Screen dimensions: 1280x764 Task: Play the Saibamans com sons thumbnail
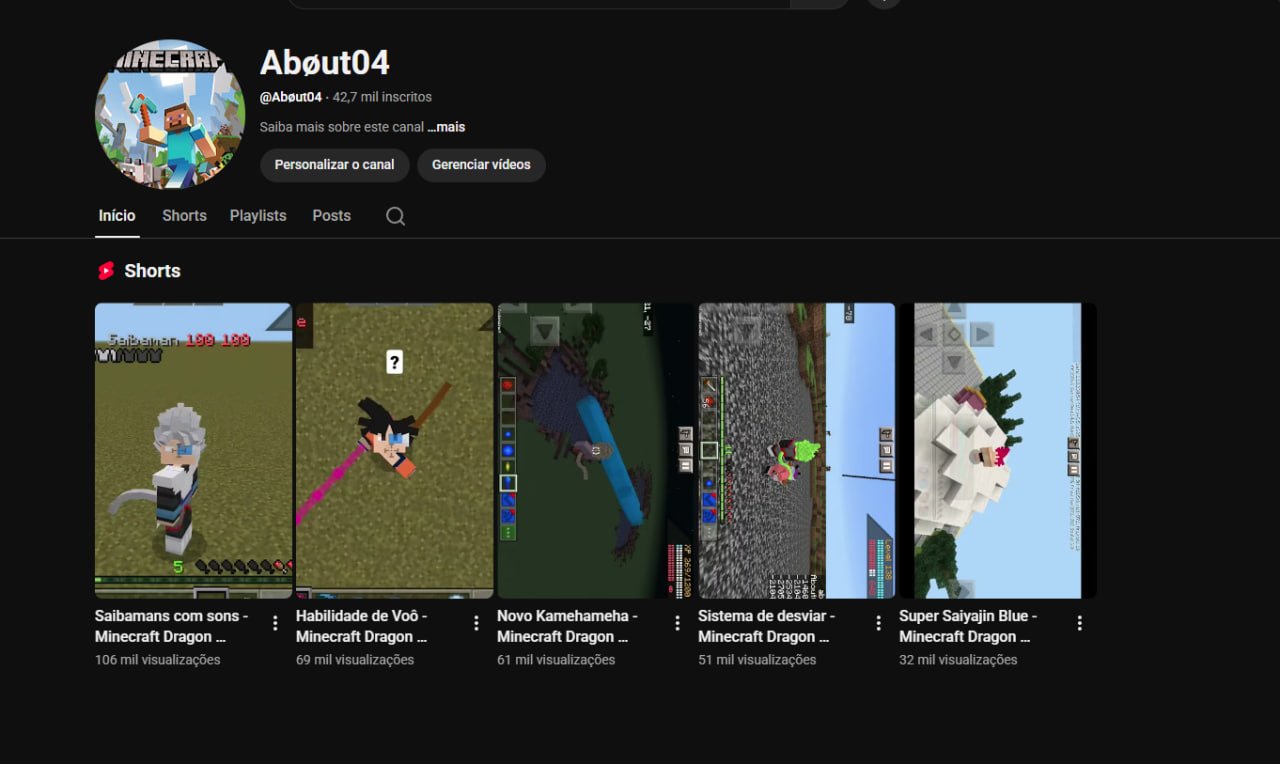(193, 451)
